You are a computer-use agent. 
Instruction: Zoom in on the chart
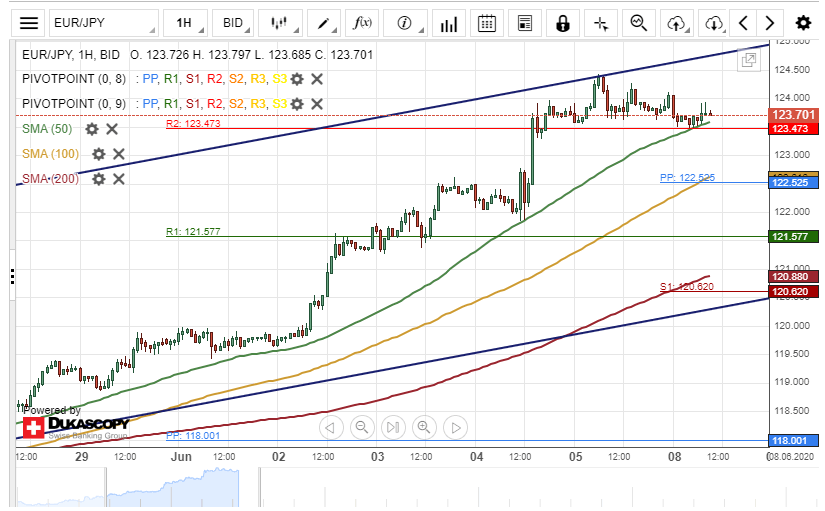(423, 428)
